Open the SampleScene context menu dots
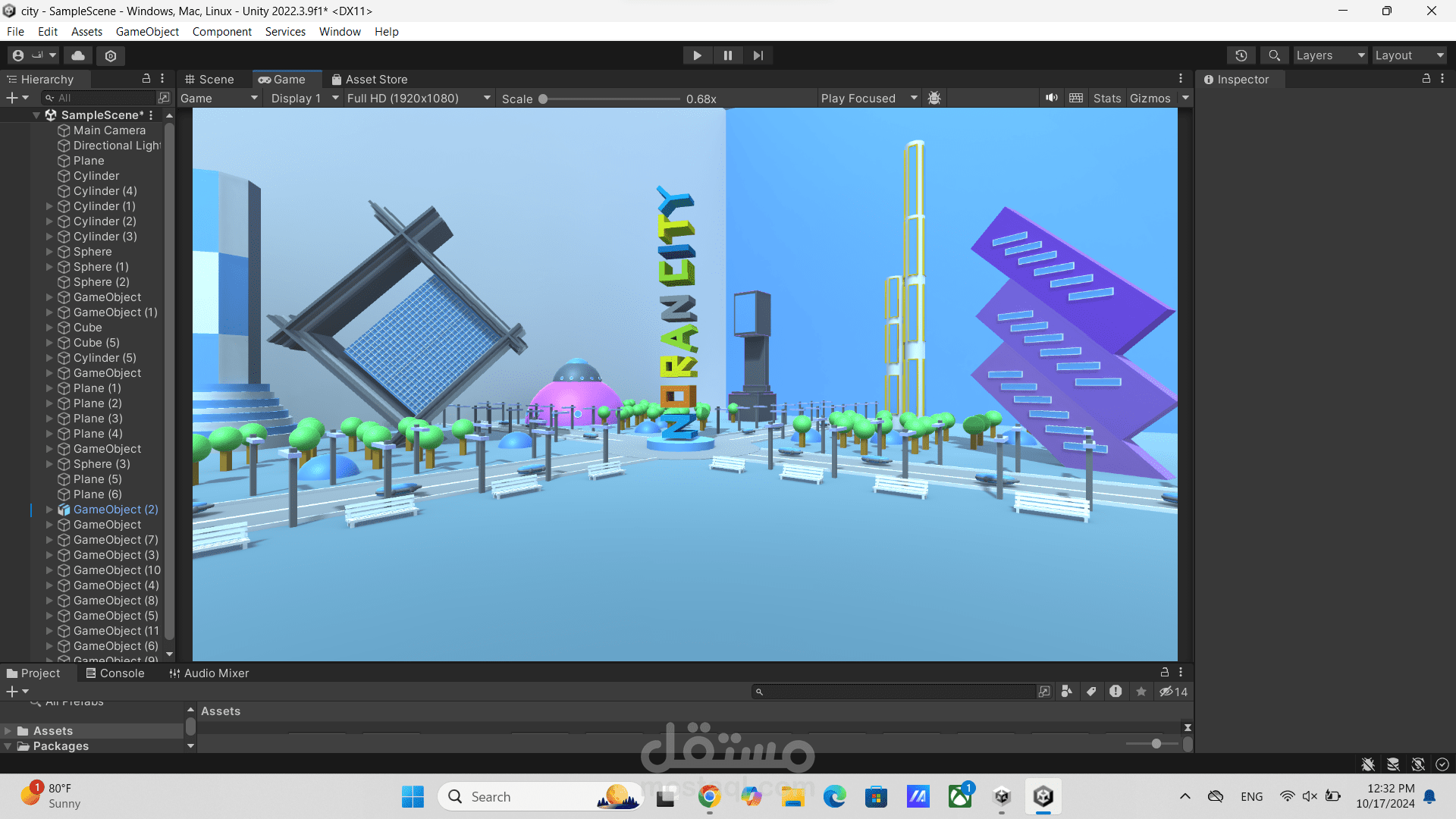1456x819 pixels. pyautogui.click(x=151, y=115)
